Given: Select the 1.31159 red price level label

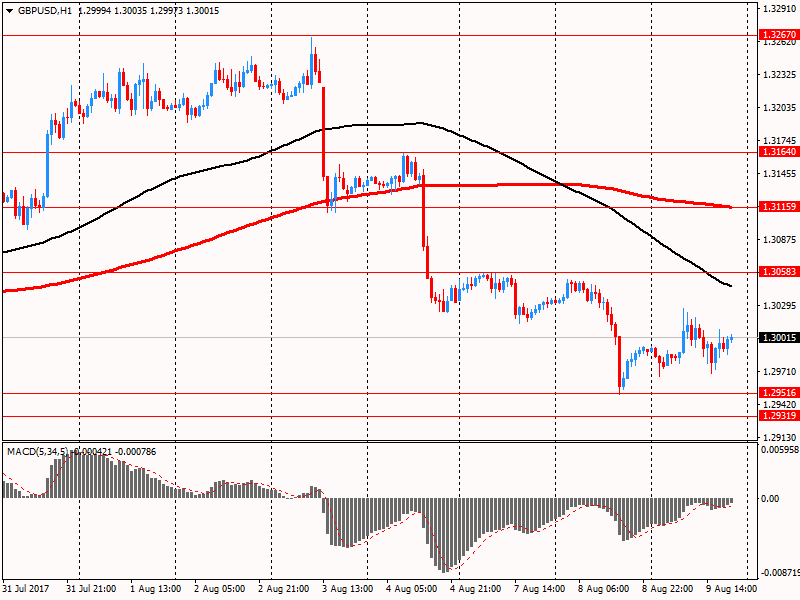Looking at the screenshot, I should pos(779,207).
